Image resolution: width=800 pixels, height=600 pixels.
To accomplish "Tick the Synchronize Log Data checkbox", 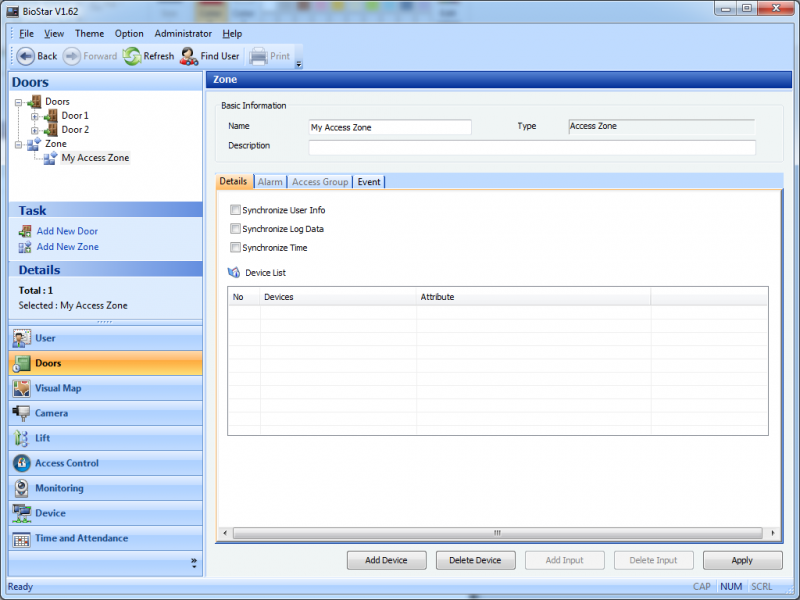I will 236,229.
